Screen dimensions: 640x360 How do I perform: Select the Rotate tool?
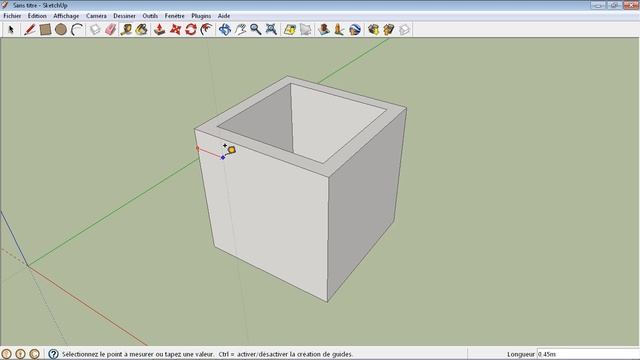pos(191,29)
